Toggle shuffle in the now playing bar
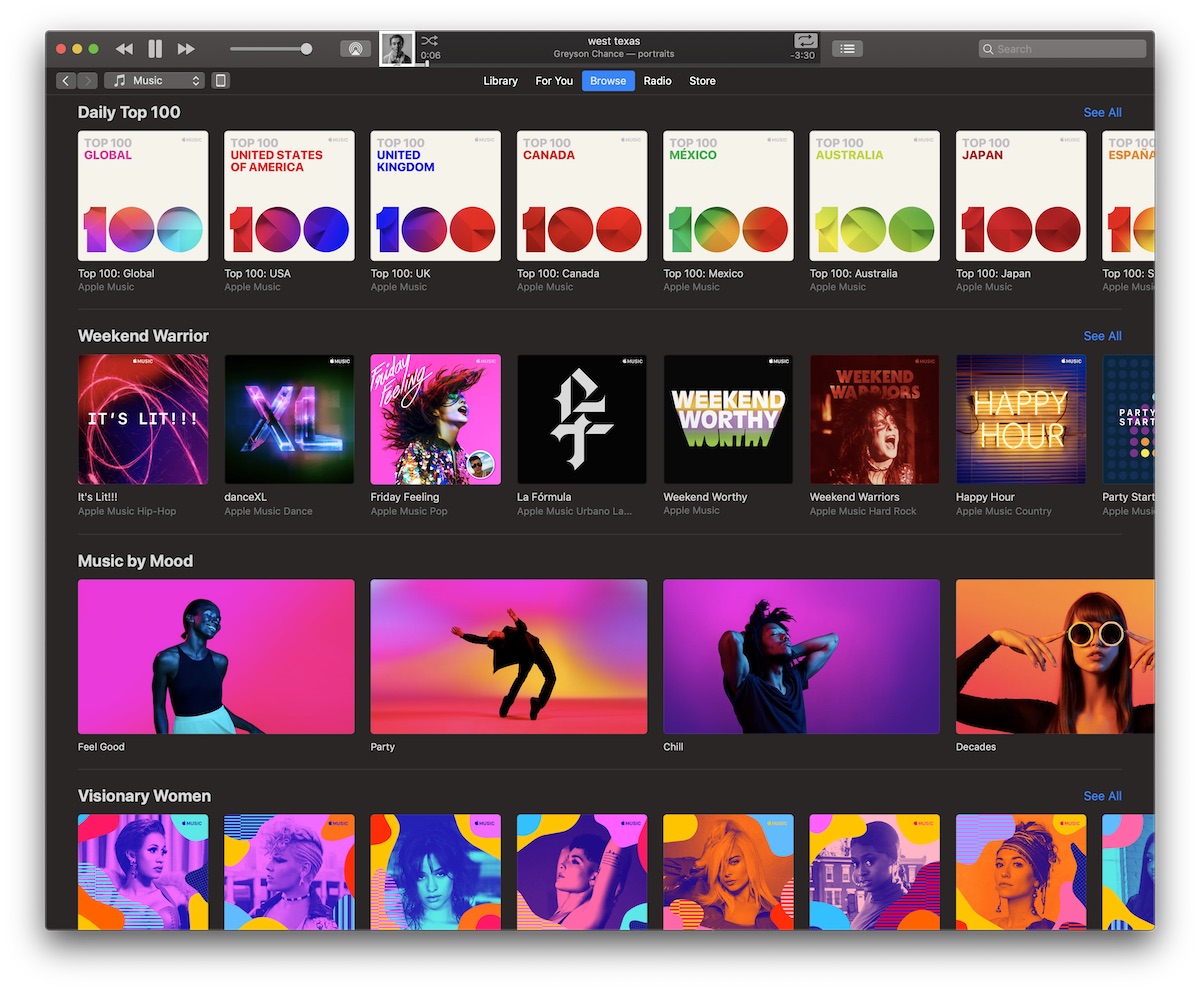1200x990 pixels. pyautogui.click(x=429, y=41)
